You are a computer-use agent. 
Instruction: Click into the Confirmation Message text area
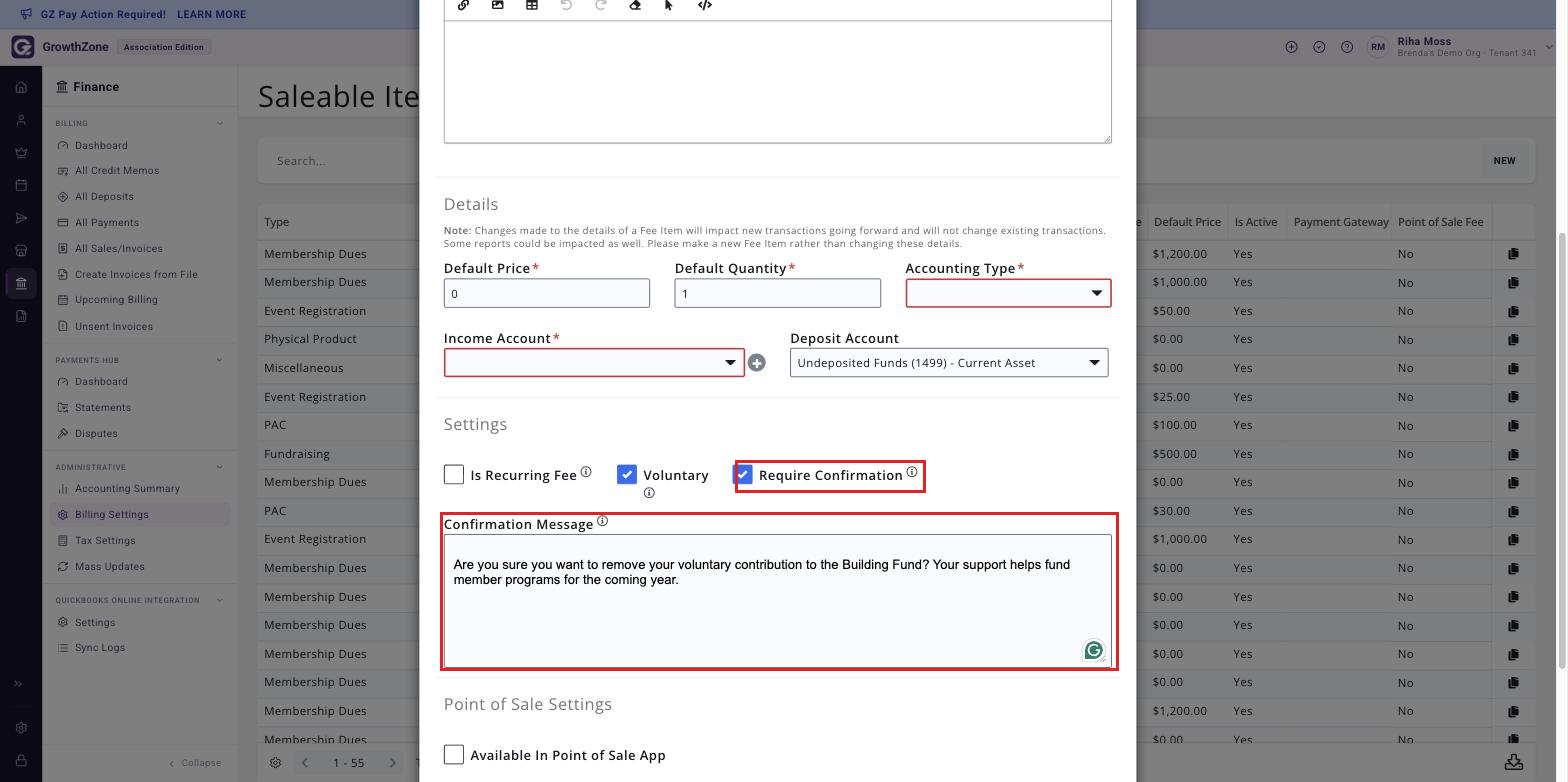(x=778, y=600)
